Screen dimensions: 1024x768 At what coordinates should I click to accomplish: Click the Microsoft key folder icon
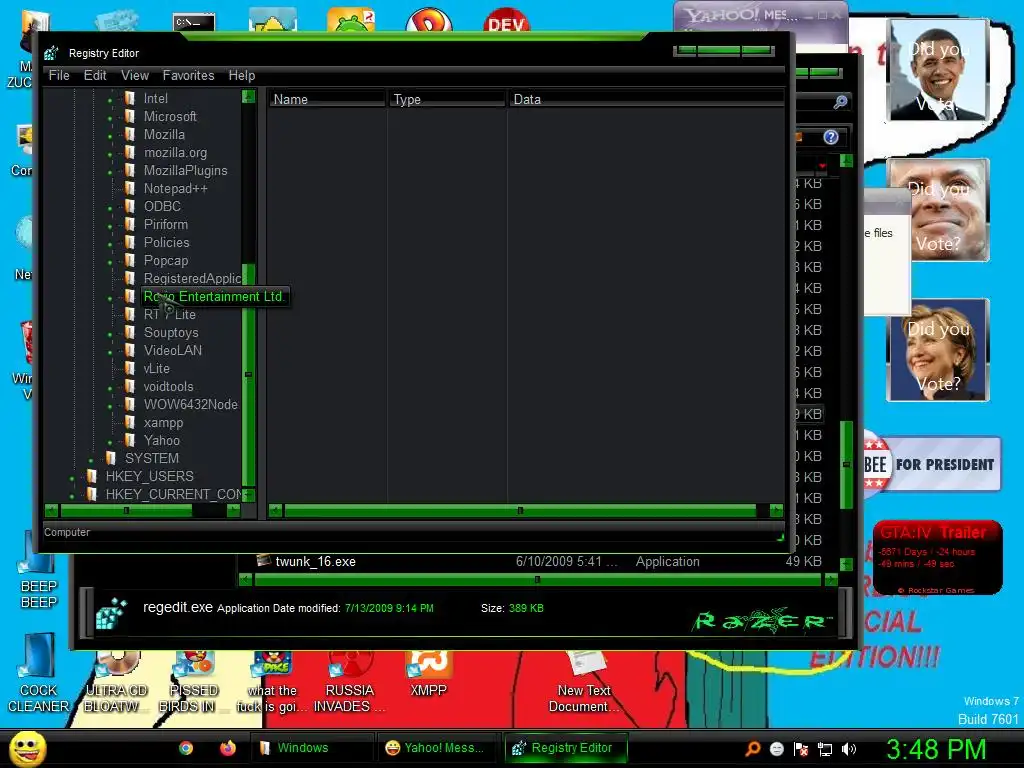point(129,116)
